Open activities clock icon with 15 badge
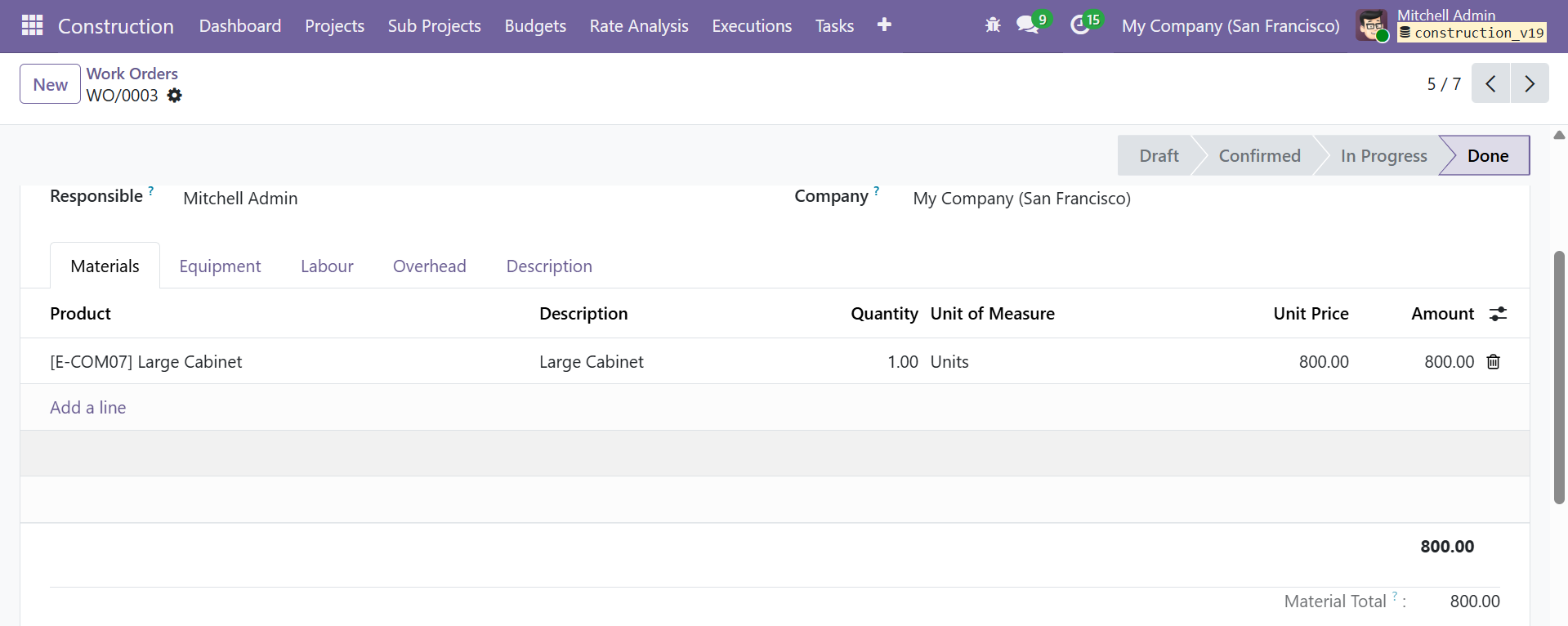 1080,25
